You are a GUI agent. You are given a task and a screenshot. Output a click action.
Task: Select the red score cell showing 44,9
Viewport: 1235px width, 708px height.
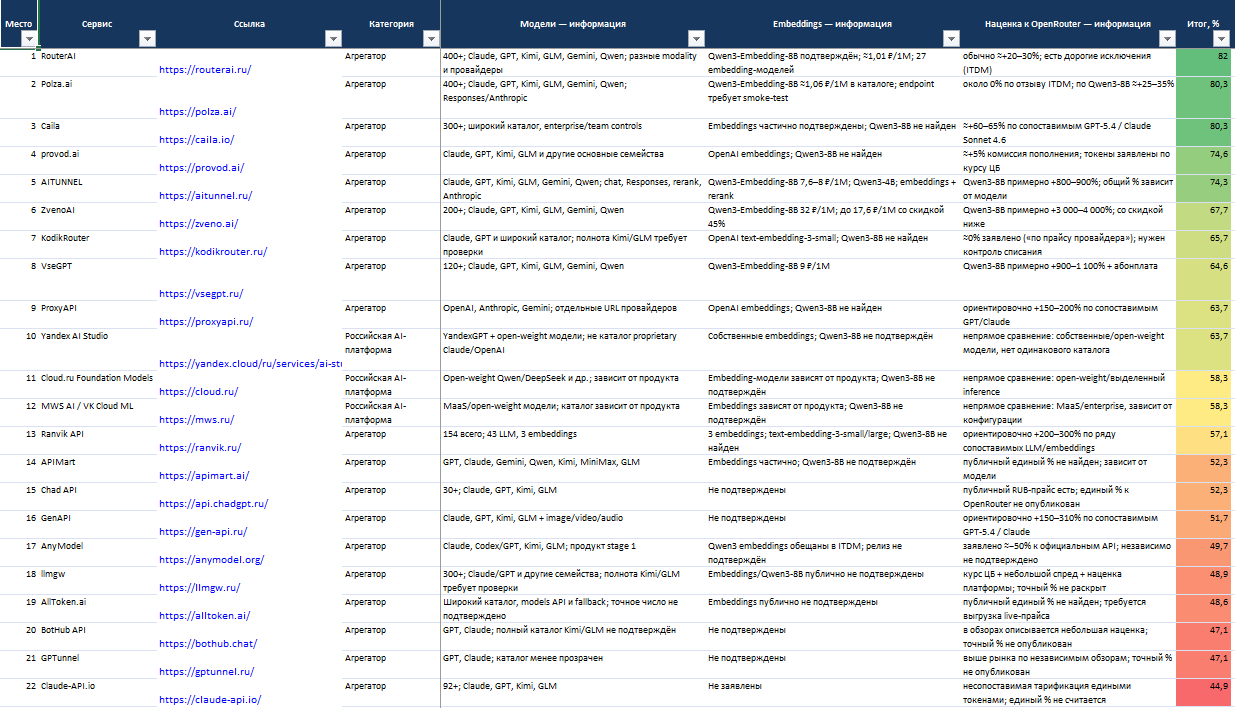coord(1204,693)
